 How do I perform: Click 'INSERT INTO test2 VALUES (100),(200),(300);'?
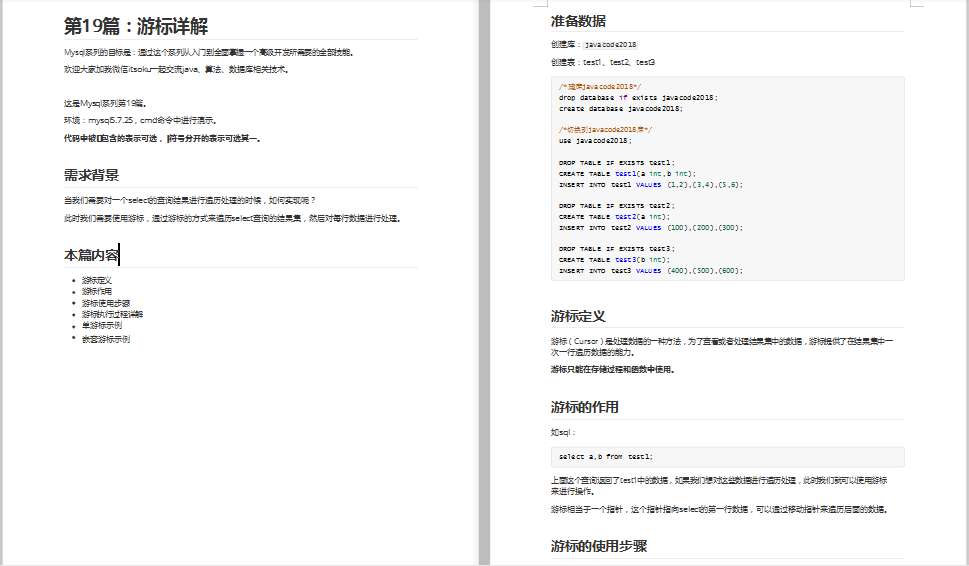pos(651,227)
